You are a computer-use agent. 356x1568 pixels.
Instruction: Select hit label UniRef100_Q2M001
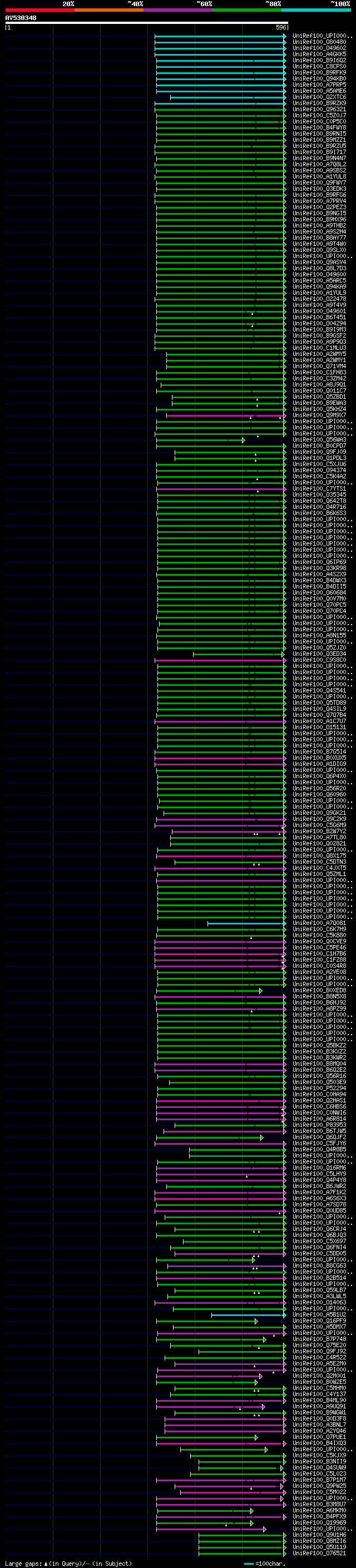pyautogui.click(x=319, y=1376)
